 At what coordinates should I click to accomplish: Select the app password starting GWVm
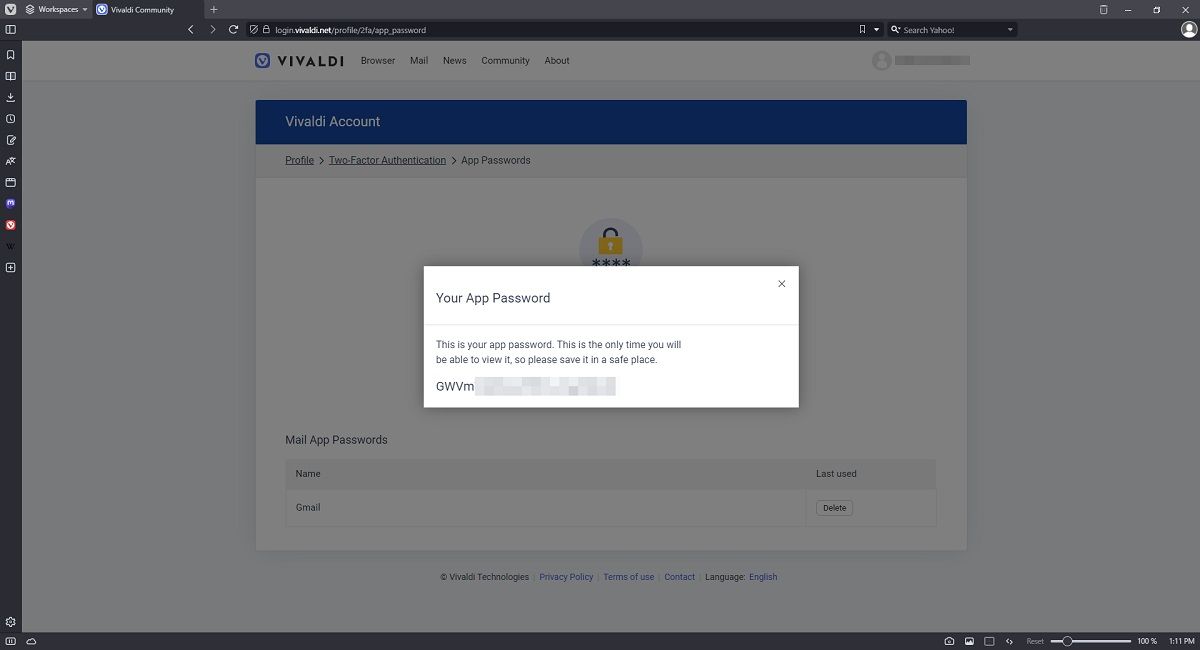[x=525, y=386]
